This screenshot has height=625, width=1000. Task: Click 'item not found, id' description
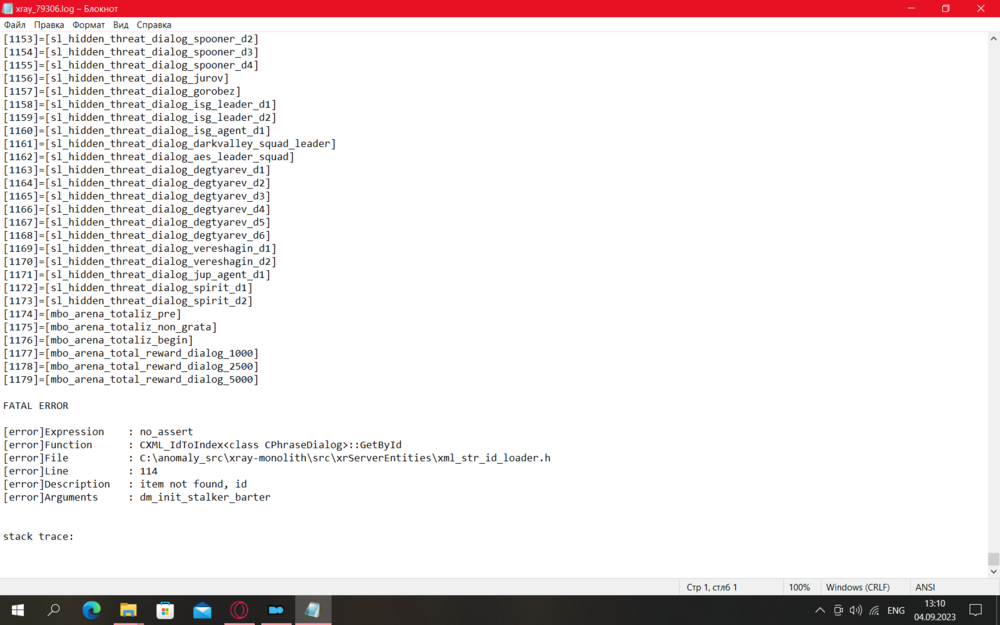(193, 484)
